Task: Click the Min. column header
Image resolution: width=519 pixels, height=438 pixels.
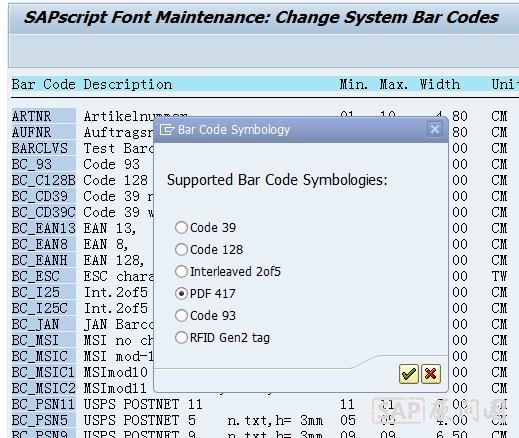Action: tap(354, 84)
